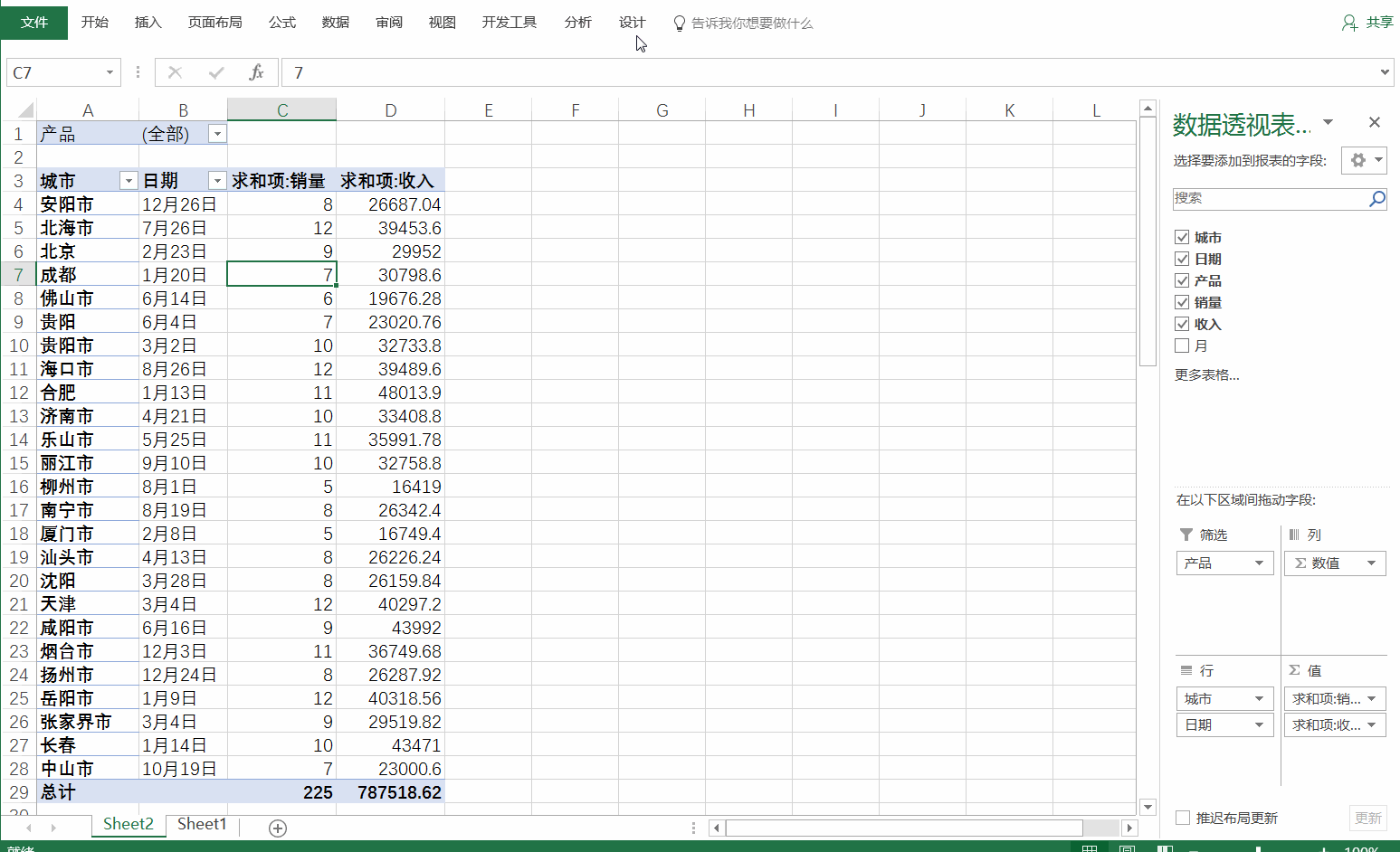Viewport: 1400px width, 852px height.
Task: Click the 文件 button
Action: pyautogui.click(x=34, y=23)
